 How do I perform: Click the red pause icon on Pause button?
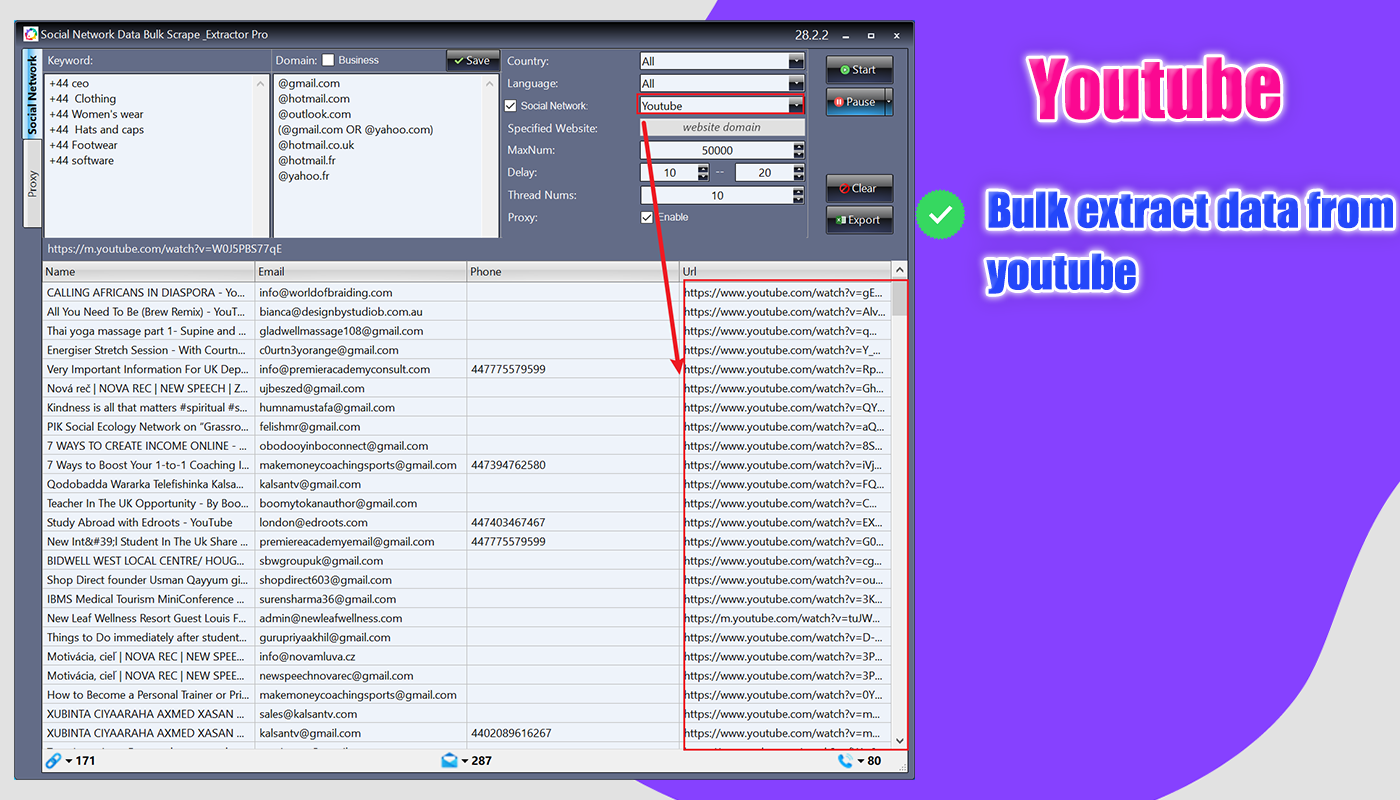click(839, 101)
